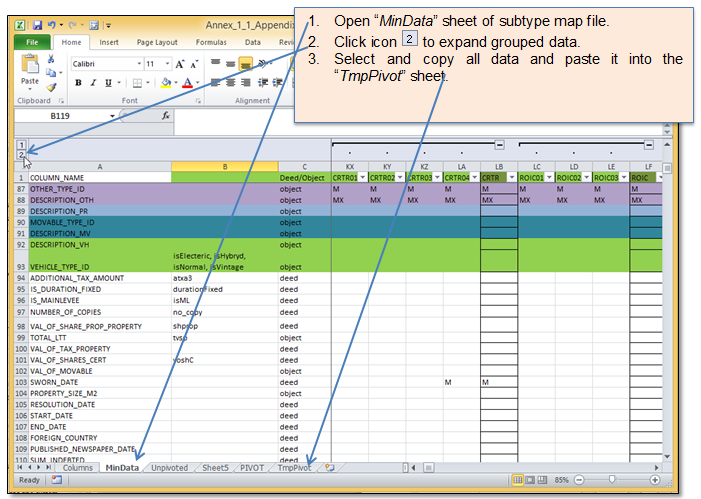Click the Insert Function fx icon
The height and width of the screenshot is (499, 701).
click(x=165, y=116)
